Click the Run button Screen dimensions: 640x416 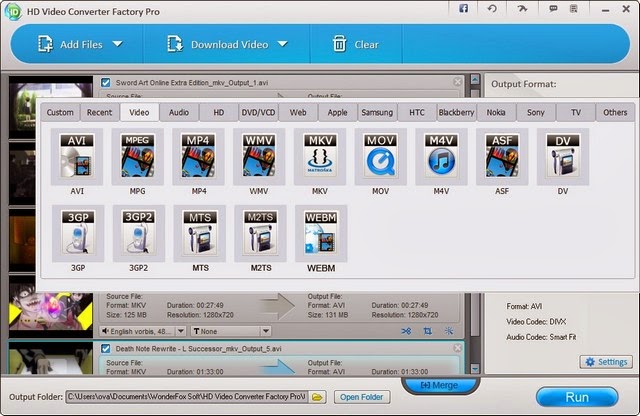577,397
